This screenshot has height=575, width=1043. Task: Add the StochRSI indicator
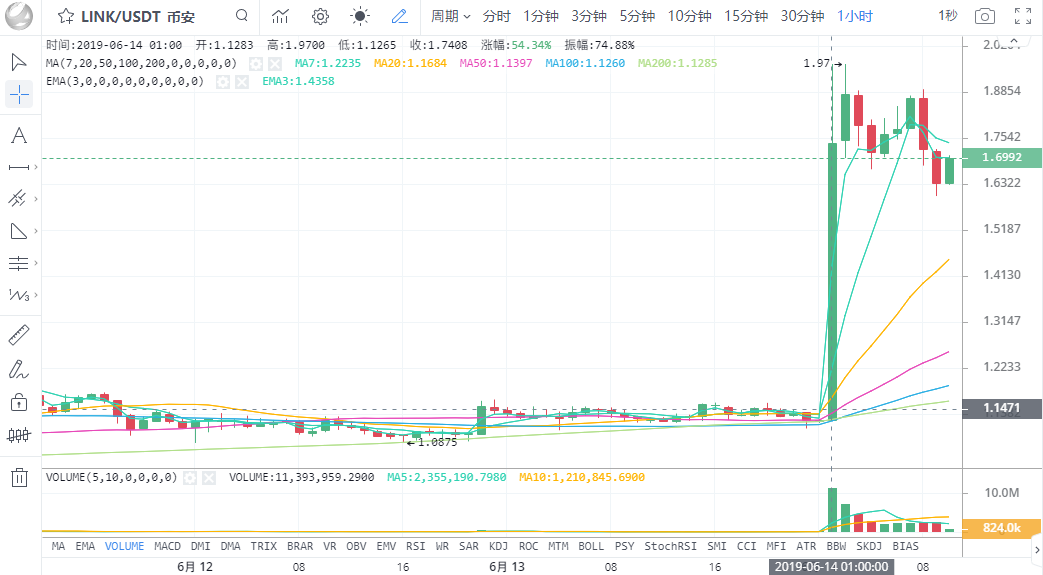click(x=670, y=546)
